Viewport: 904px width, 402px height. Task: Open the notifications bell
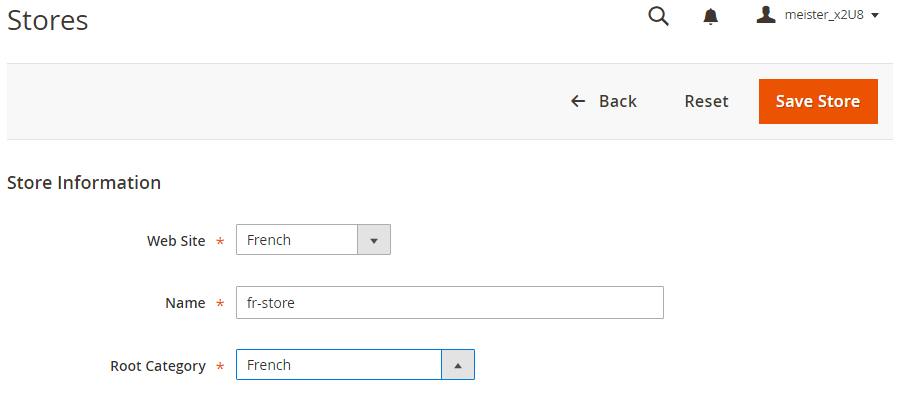point(711,16)
